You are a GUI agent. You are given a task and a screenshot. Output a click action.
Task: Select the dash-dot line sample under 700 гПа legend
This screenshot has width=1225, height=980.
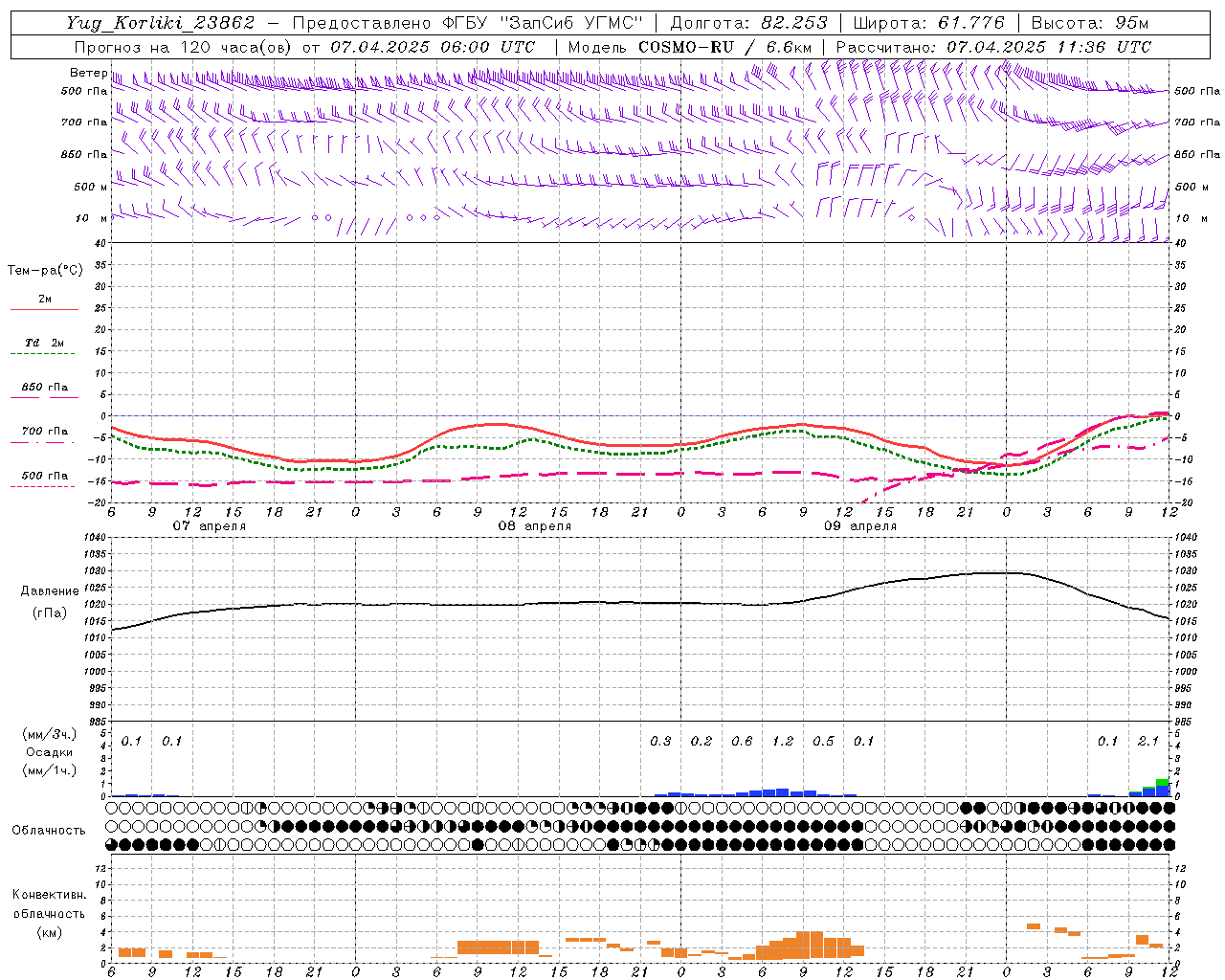tap(42, 443)
